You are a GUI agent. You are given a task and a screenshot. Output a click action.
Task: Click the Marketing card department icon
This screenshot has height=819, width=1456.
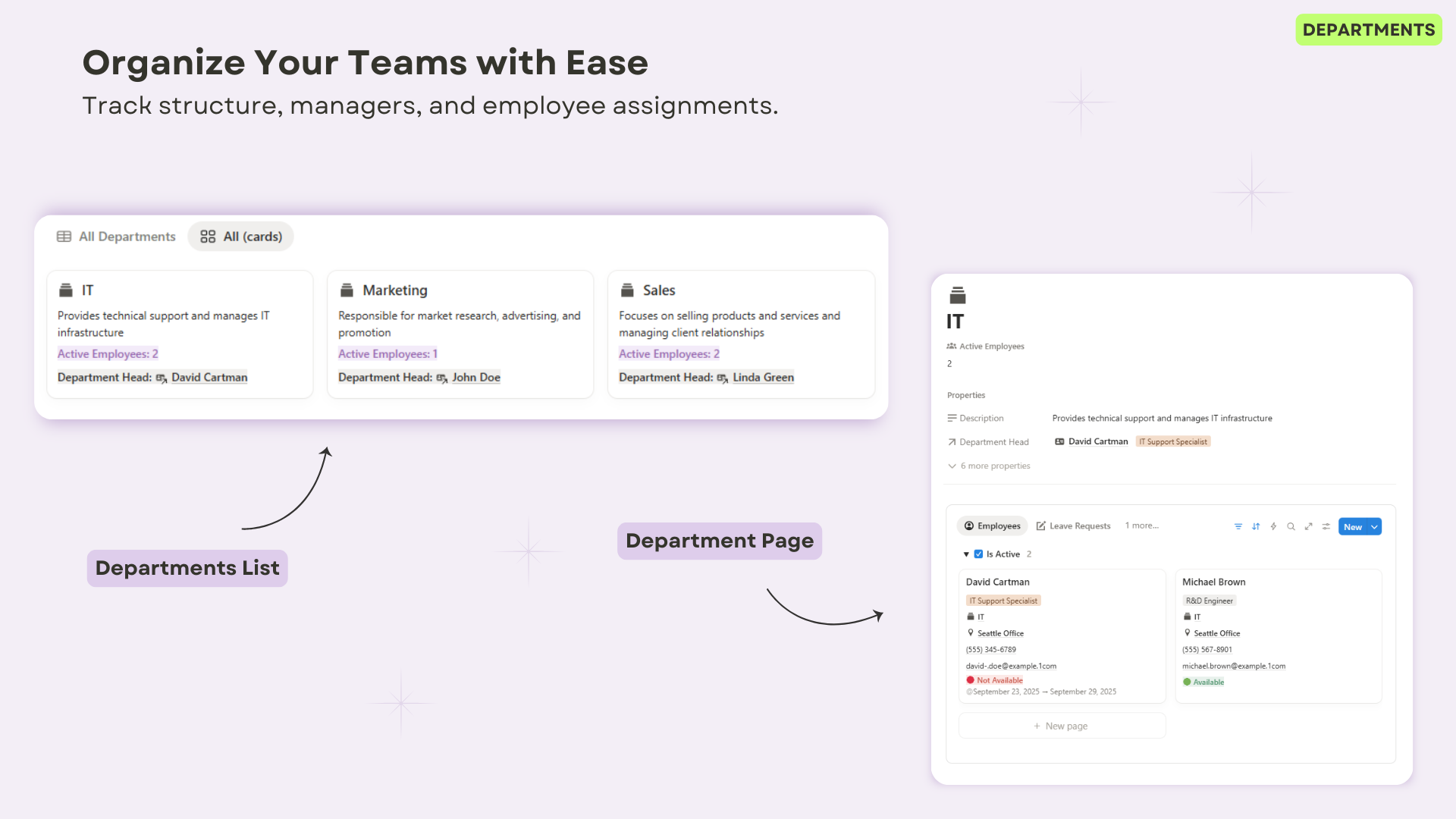click(347, 290)
